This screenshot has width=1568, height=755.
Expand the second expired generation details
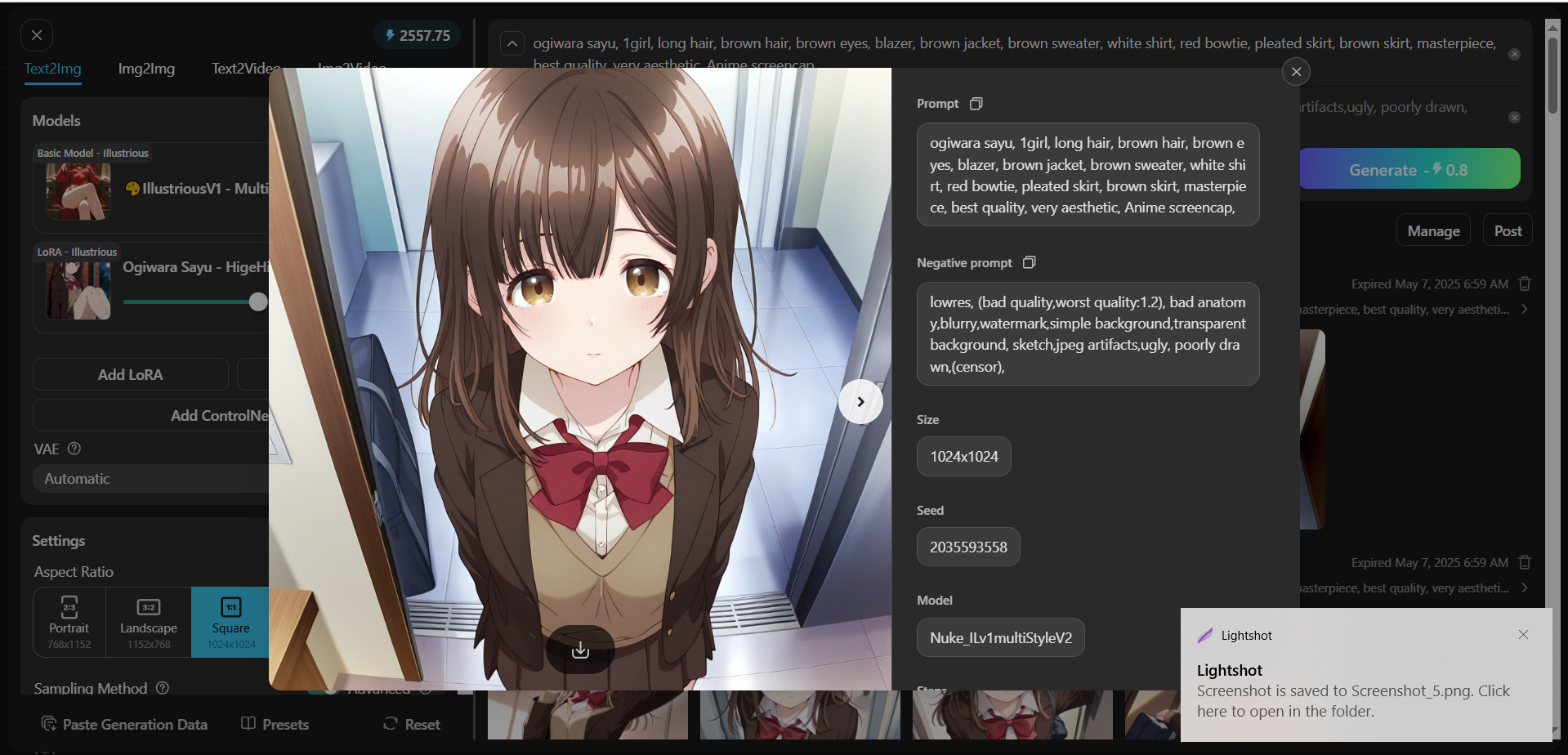point(1525,587)
